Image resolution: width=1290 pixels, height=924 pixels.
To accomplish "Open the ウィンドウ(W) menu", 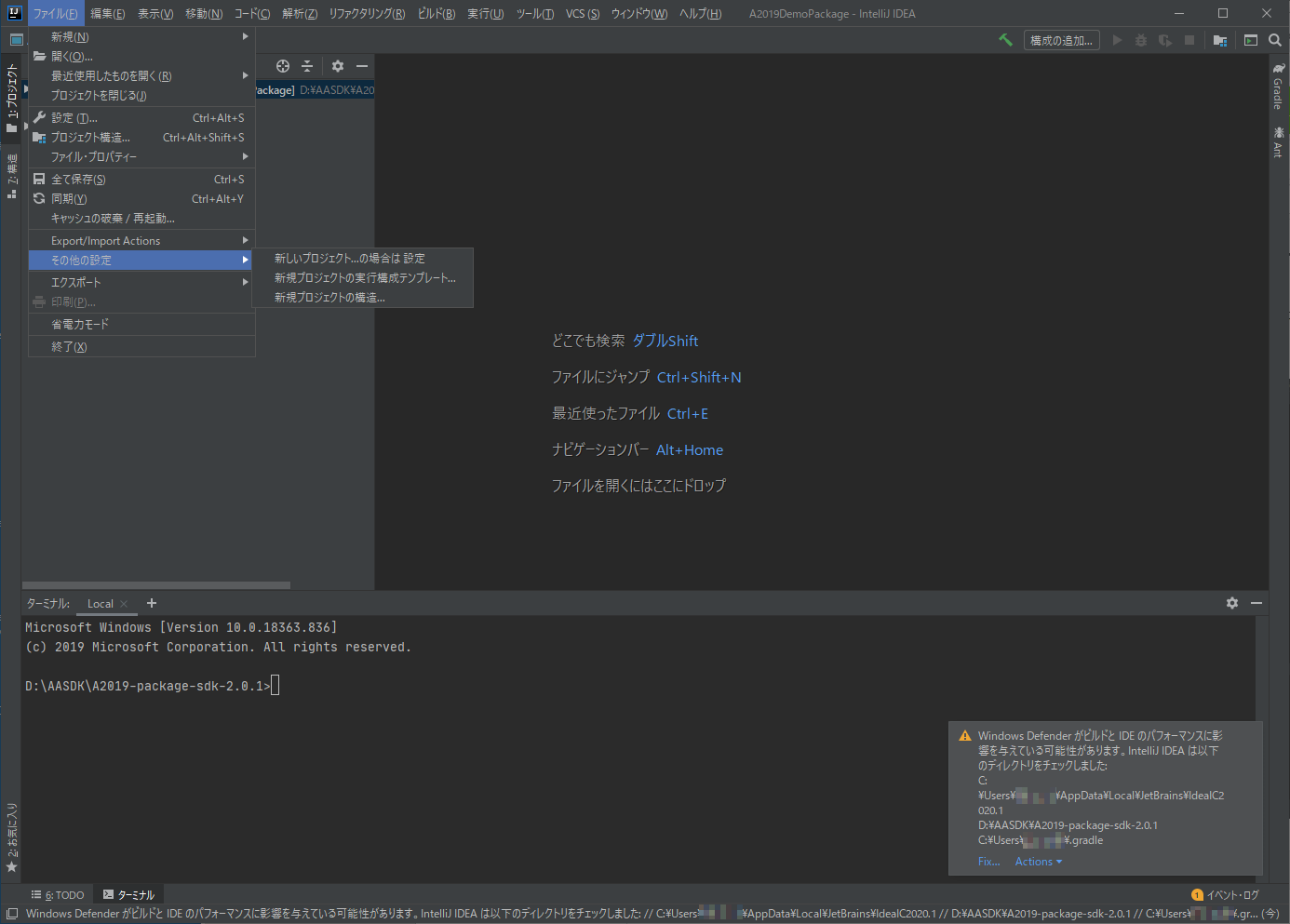I will [x=638, y=13].
